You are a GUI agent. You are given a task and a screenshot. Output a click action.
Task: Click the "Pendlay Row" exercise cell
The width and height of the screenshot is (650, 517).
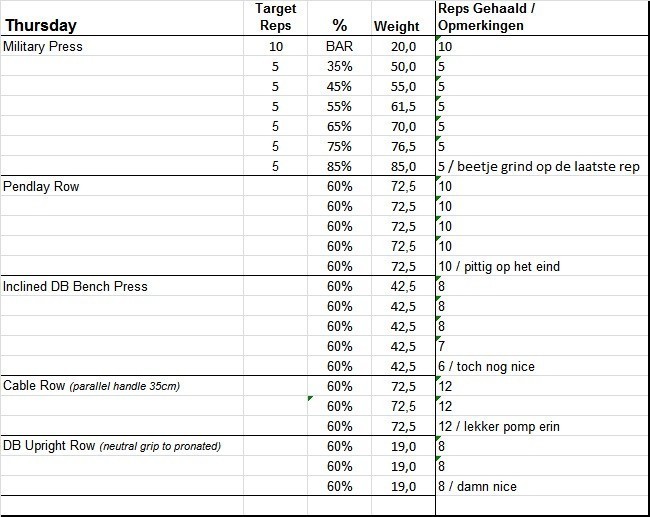[42, 186]
